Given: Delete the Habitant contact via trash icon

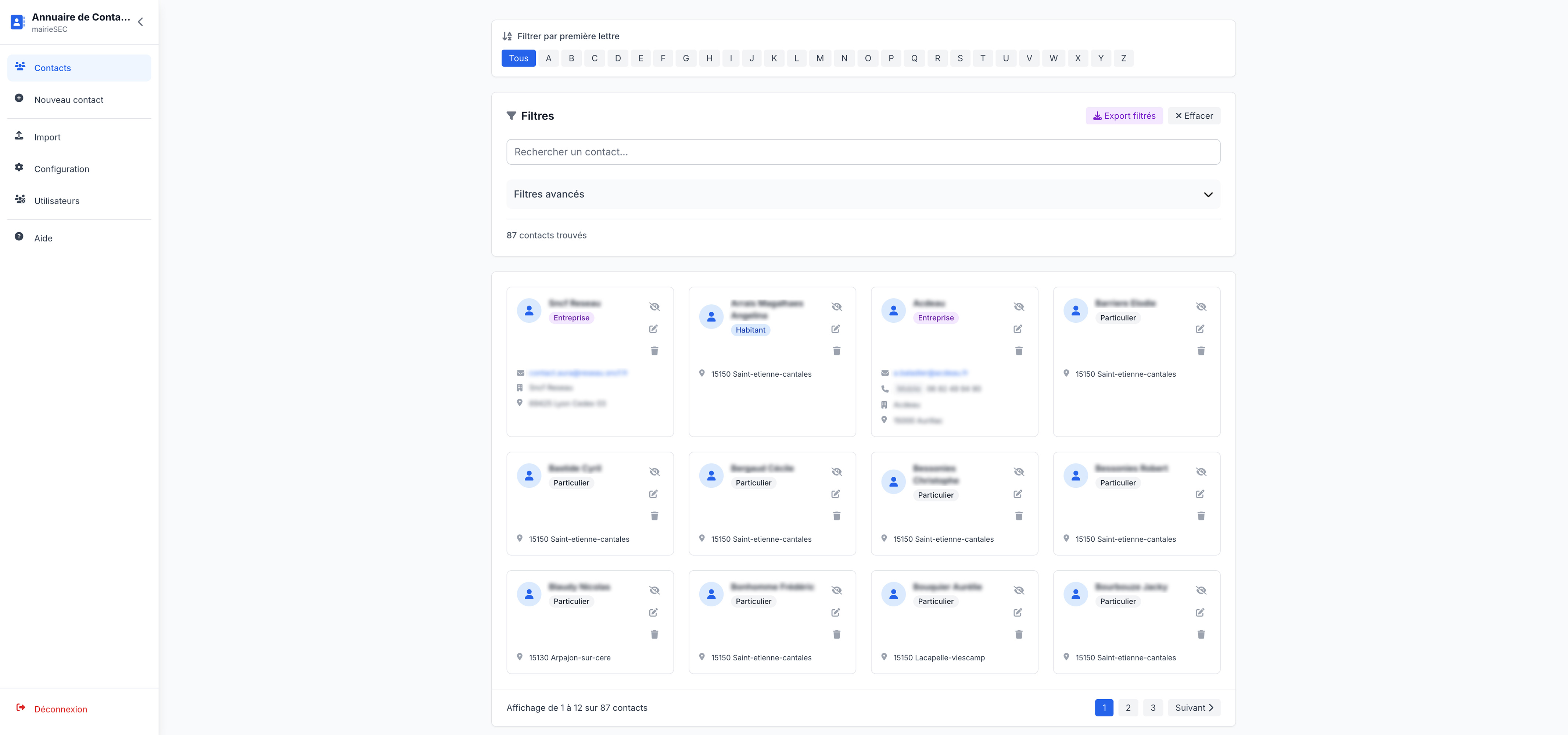Looking at the screenshot, I should tap(836, 351).
